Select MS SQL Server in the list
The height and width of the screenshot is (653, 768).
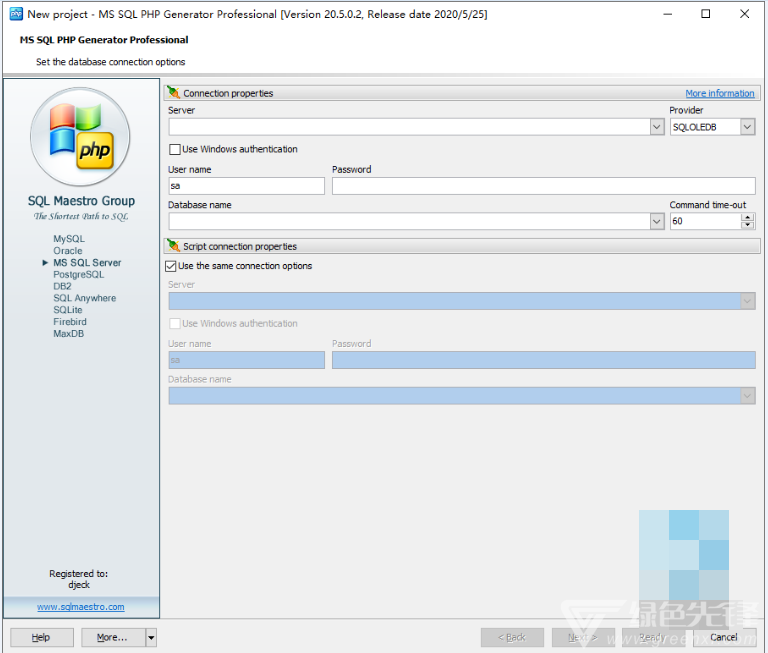pos(87,263)
